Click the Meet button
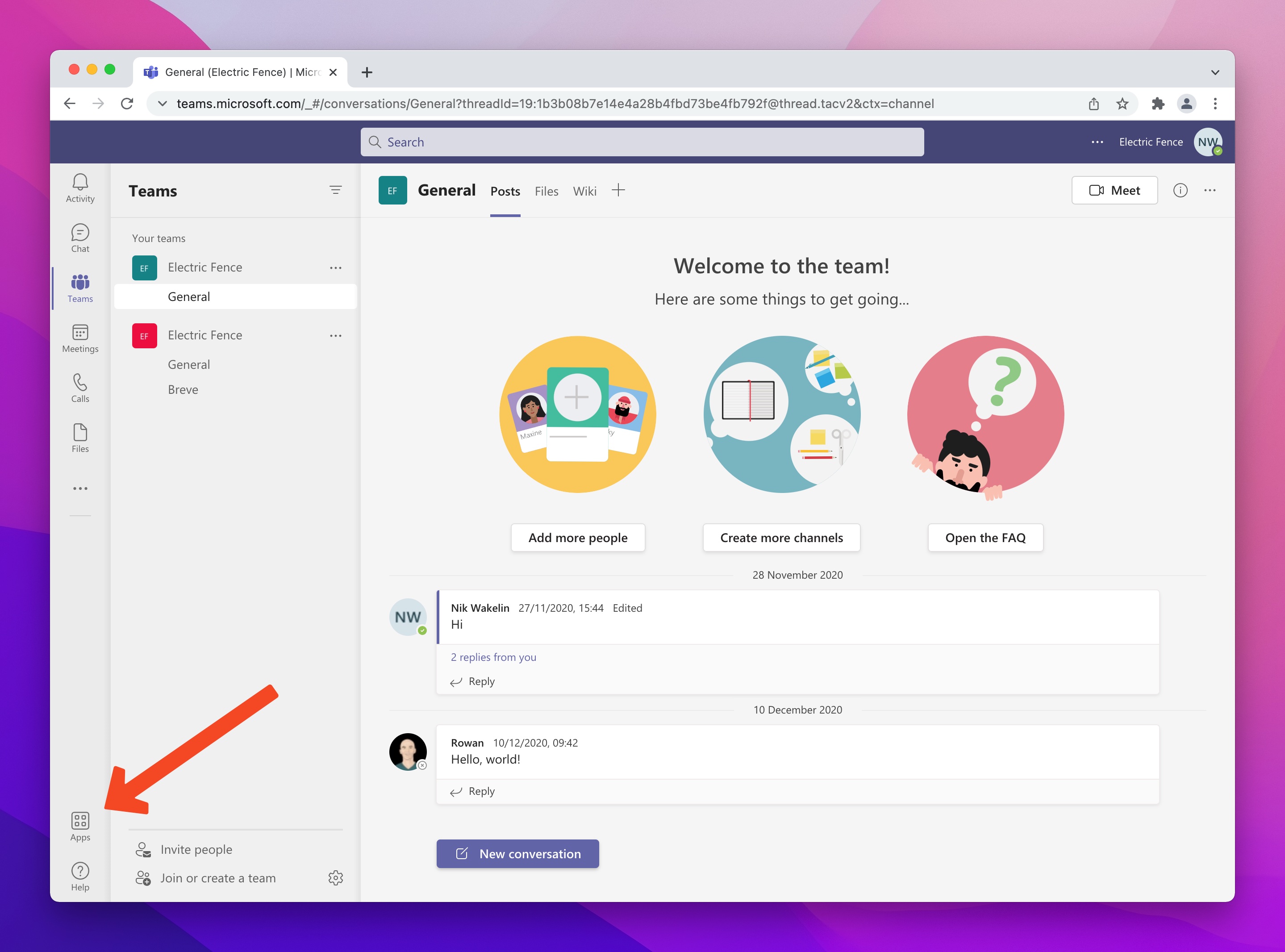This screenshot has height=952, width=1285. pyautogui.click(x=1114, y=190)
